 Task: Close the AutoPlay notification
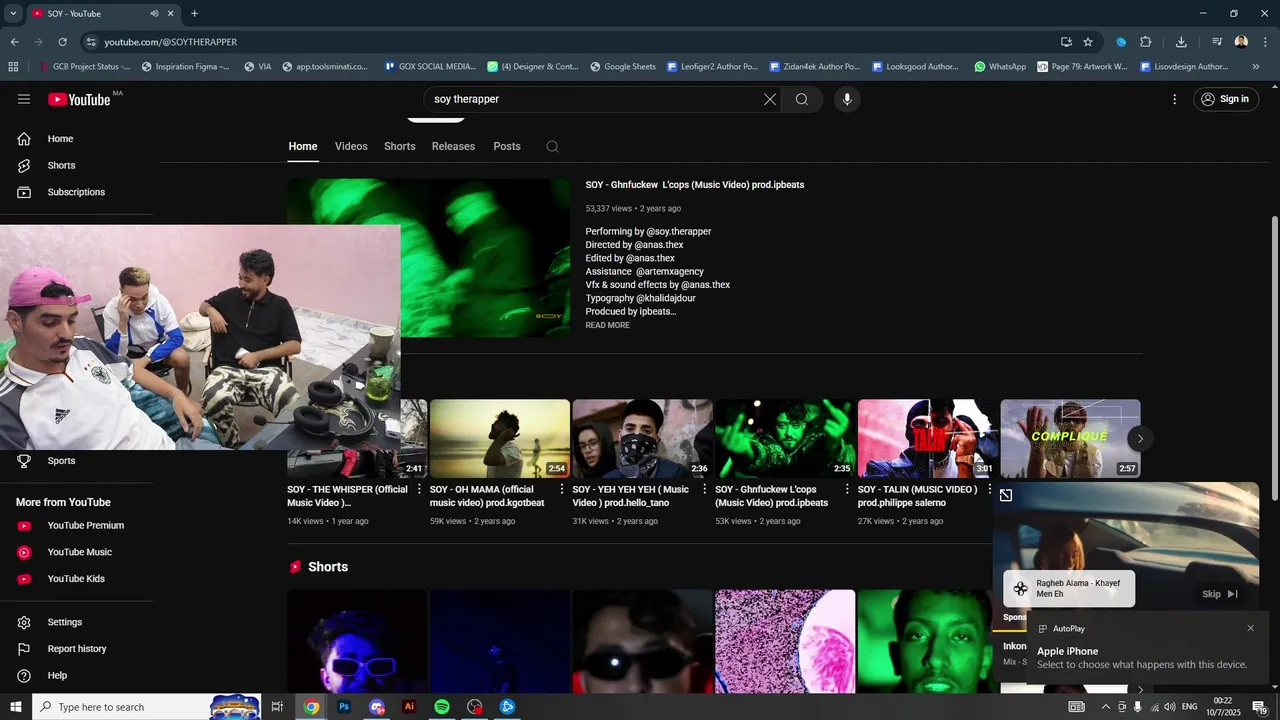pyautogui.click(x=1250, y=628)
